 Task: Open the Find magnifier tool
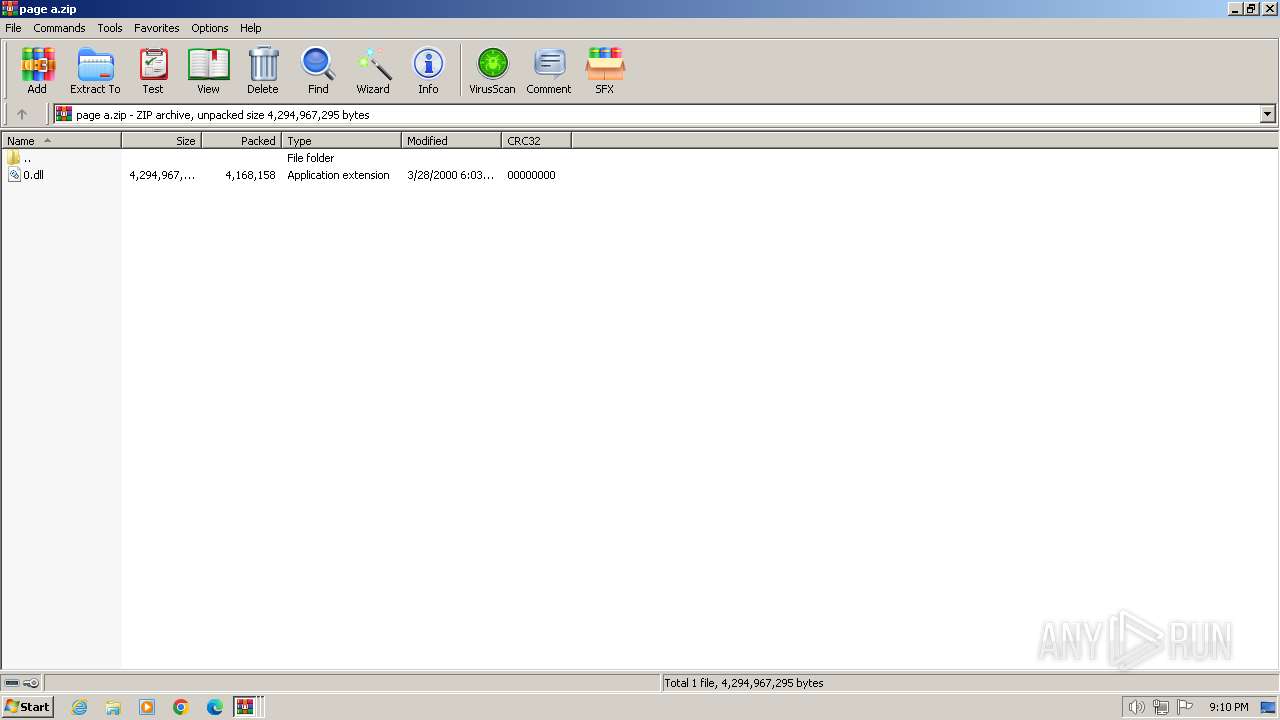tap(318, 71)
